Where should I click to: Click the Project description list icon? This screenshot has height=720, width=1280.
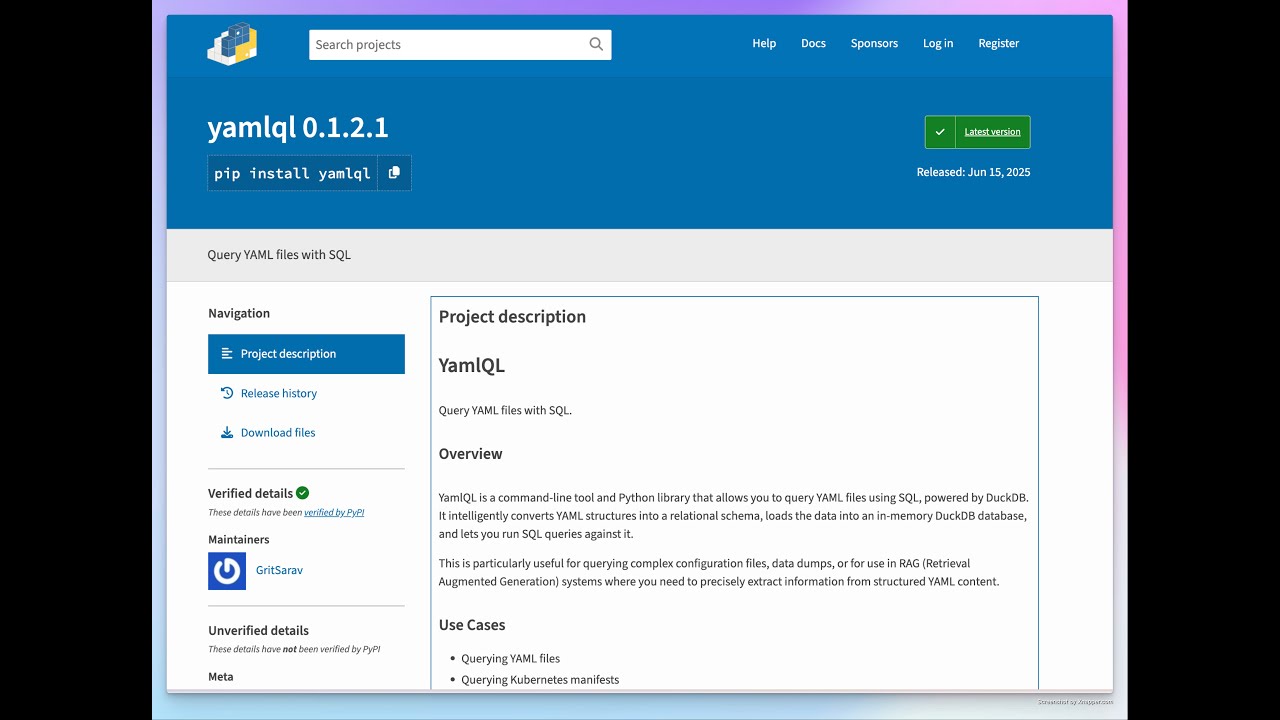[227, 354]
